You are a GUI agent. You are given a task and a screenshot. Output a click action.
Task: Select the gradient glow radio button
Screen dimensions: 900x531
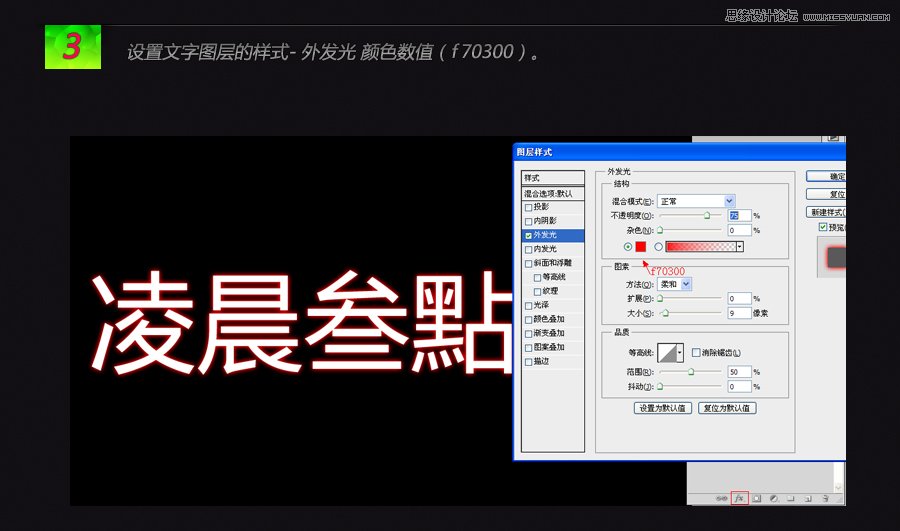(658, 247)
